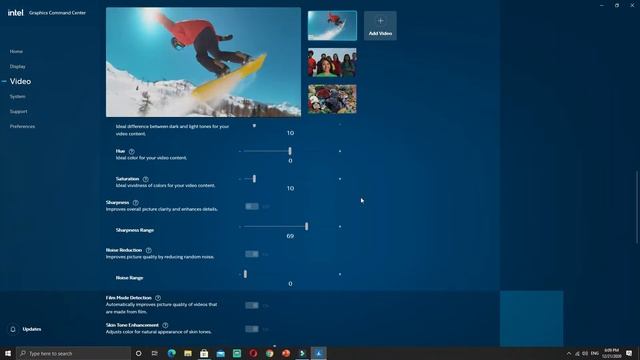Screen dimensions: 640x360
Task: Toggle the Noise Reduction switch
Action: pos(252,254)
